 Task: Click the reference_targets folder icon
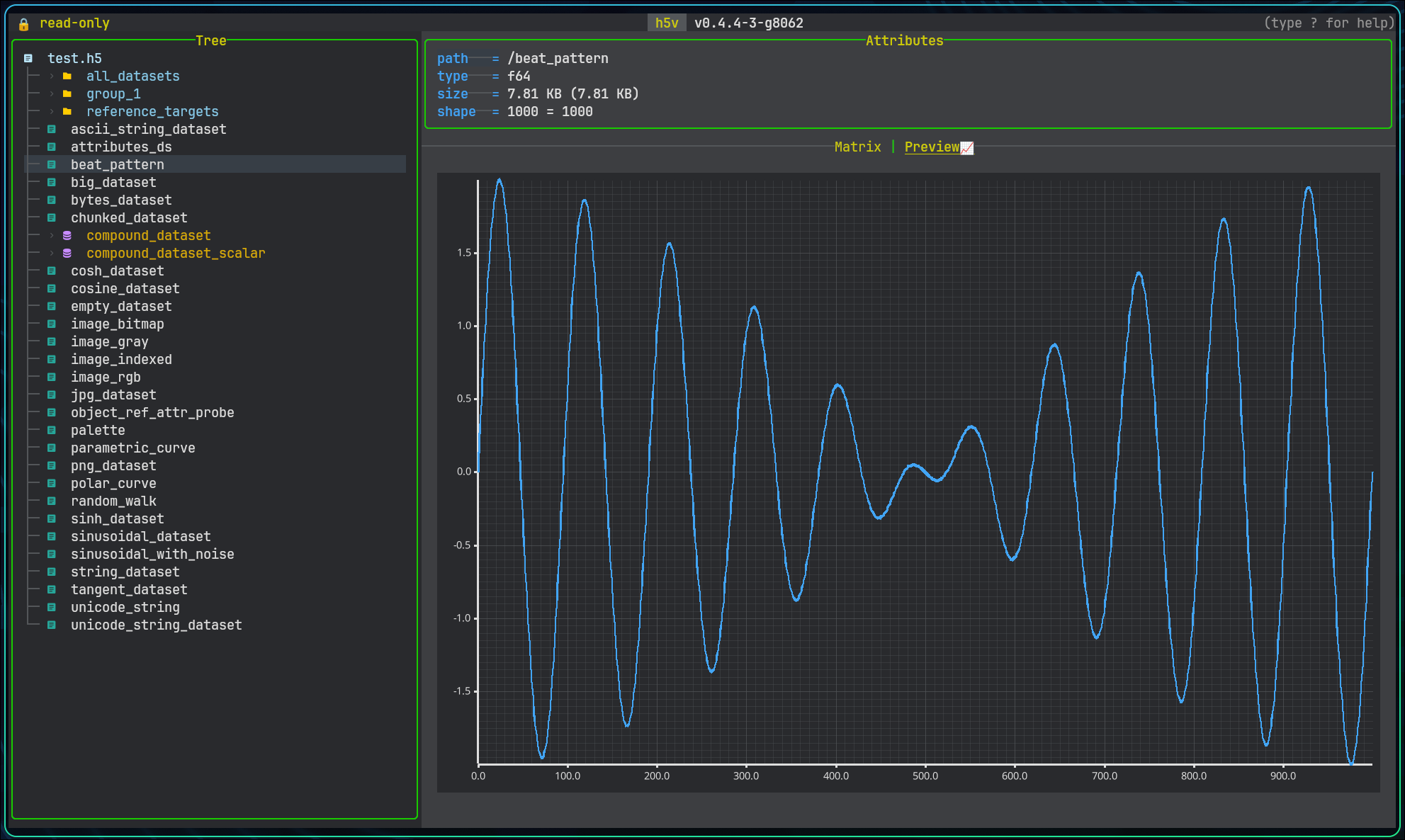[x=67, y=111]
